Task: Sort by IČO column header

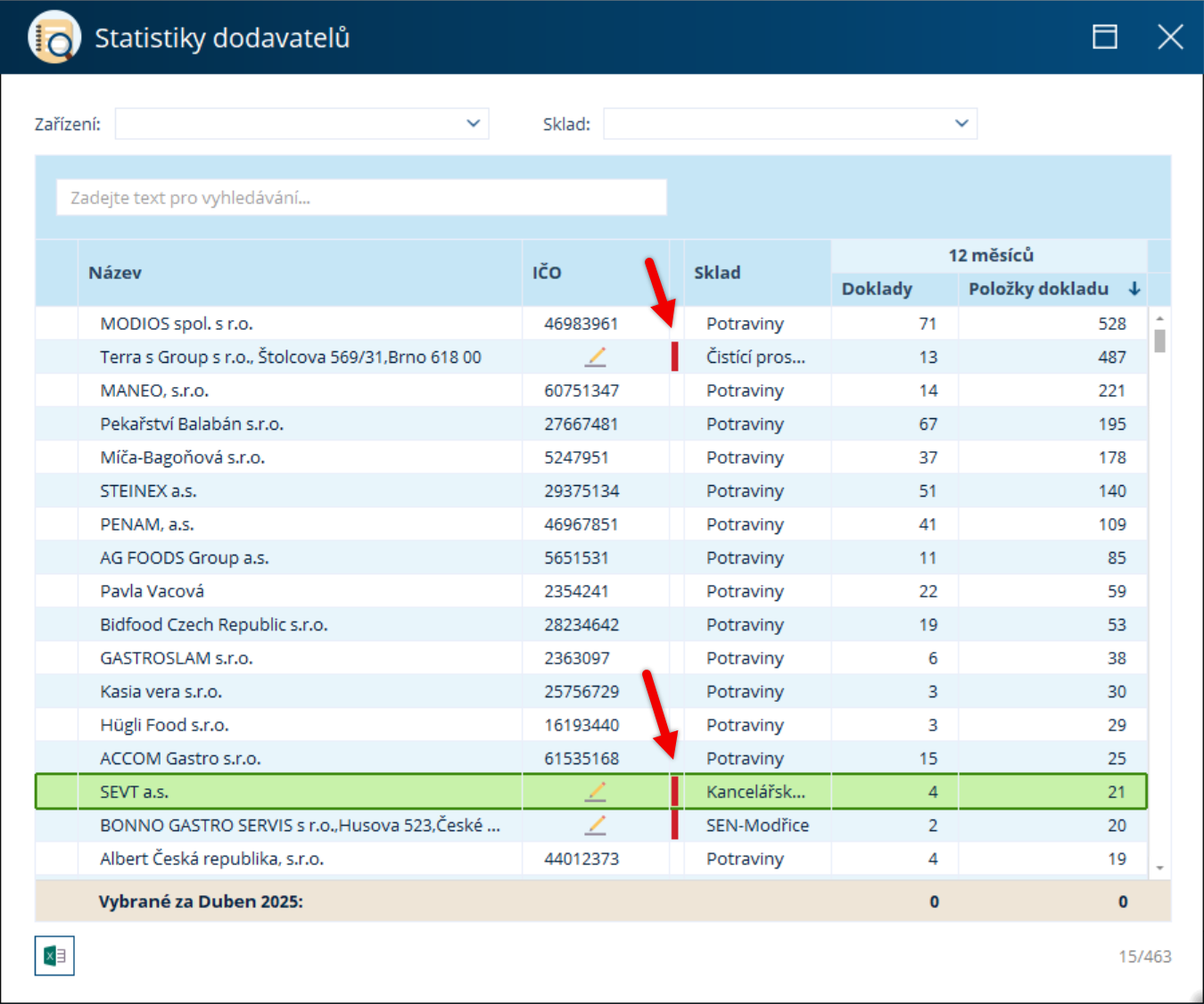Action: pyautogui.click(x=596, y=273)
